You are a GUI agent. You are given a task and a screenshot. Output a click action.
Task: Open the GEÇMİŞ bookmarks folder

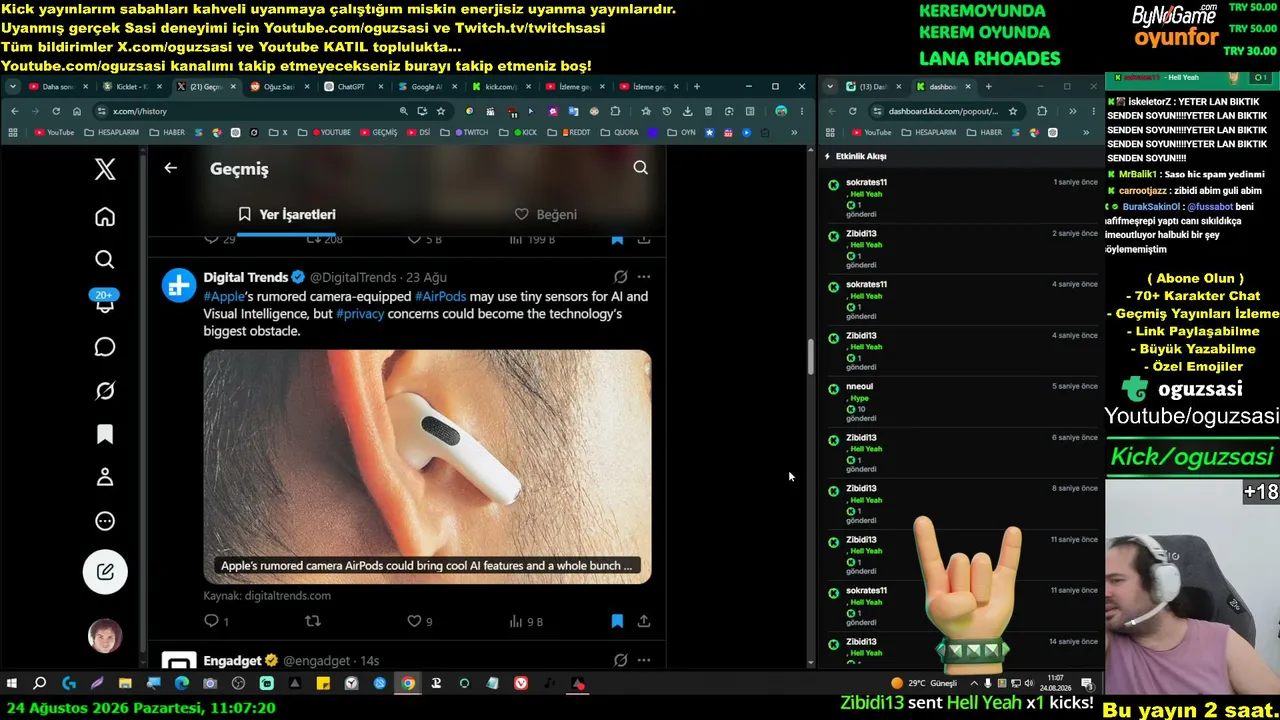pos(379,133)
